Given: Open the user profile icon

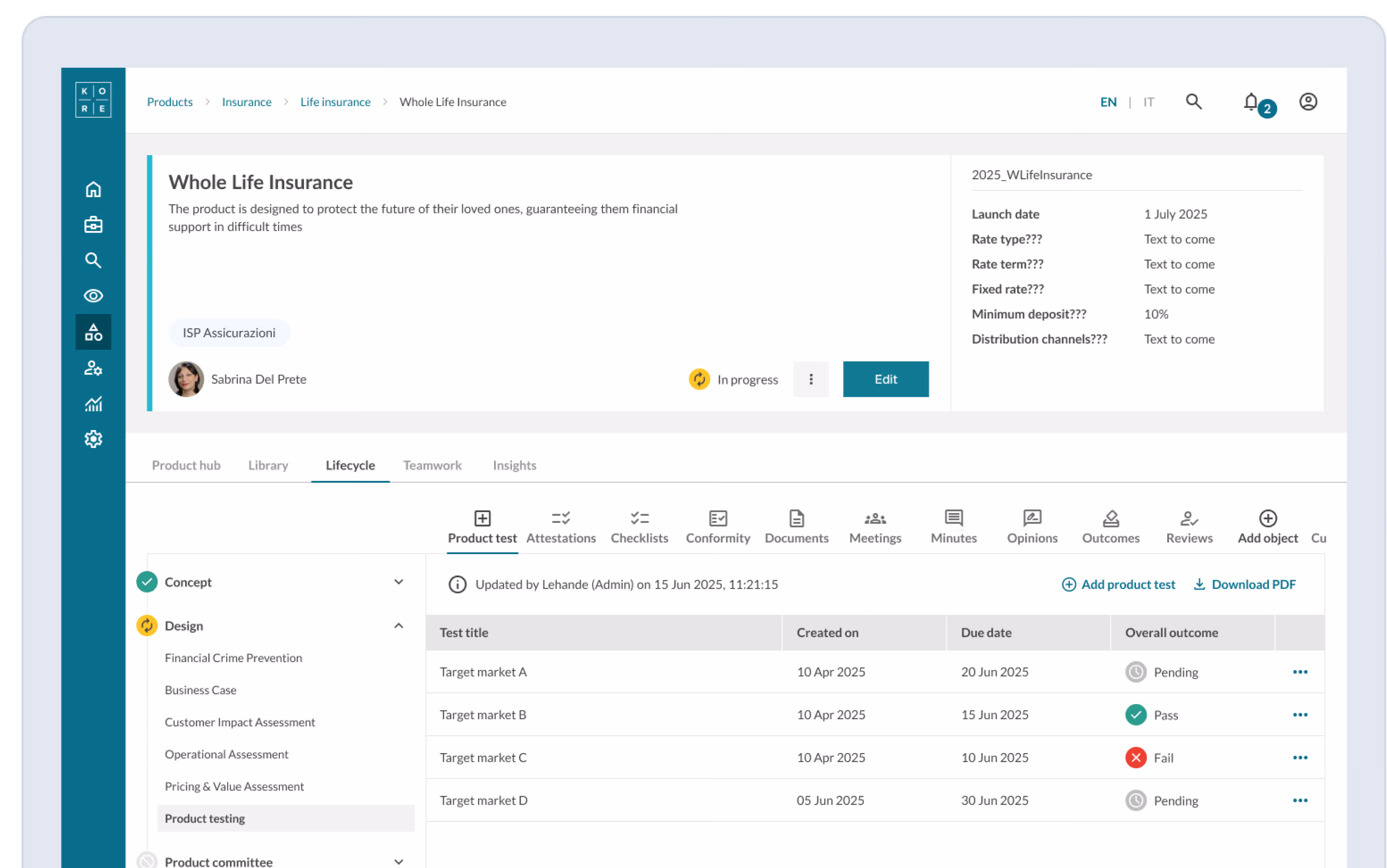Looking at the screenshot, I should pos(1308,102).
